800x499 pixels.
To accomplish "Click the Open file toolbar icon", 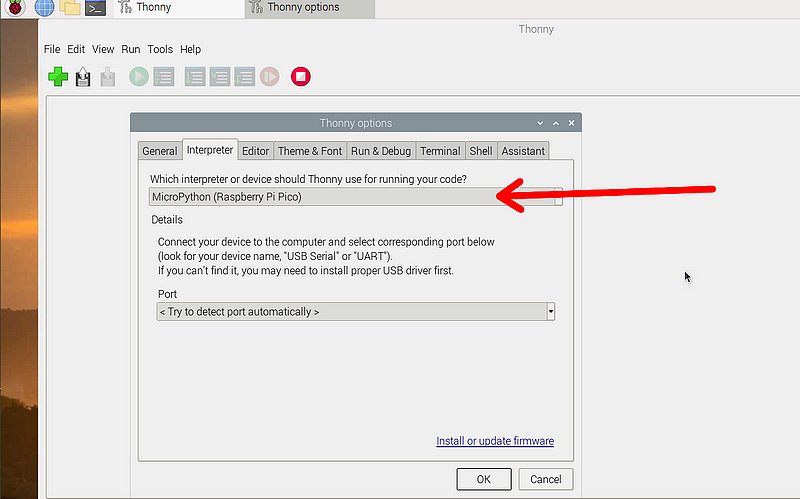I will [83, 77].
